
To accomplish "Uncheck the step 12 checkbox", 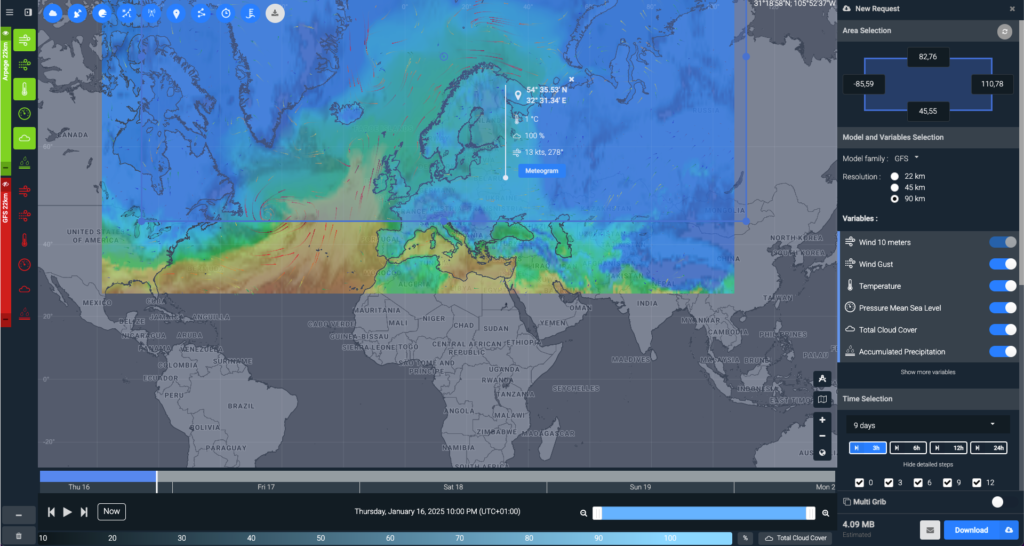I will click(977, 483).
